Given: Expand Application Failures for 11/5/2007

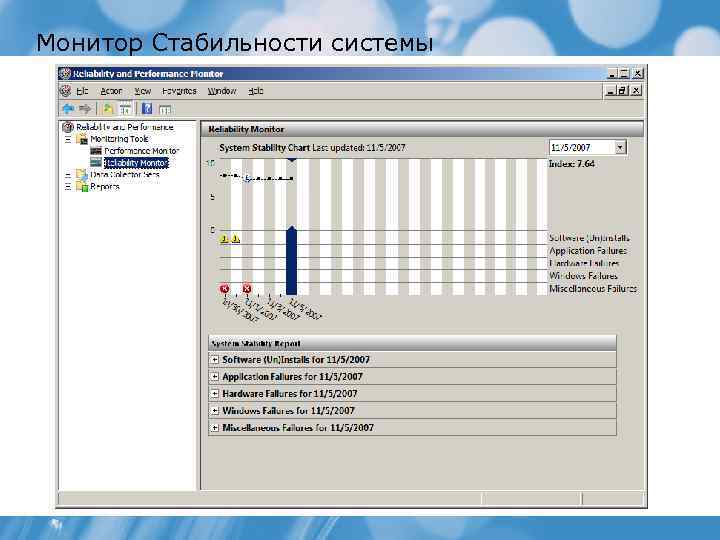Looking at the screenshot, I should [x=214, y=377].
